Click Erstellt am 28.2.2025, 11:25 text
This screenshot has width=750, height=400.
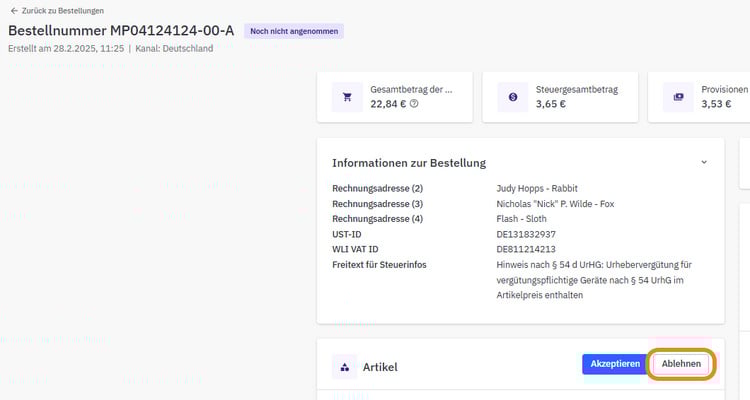pos(66,48)
